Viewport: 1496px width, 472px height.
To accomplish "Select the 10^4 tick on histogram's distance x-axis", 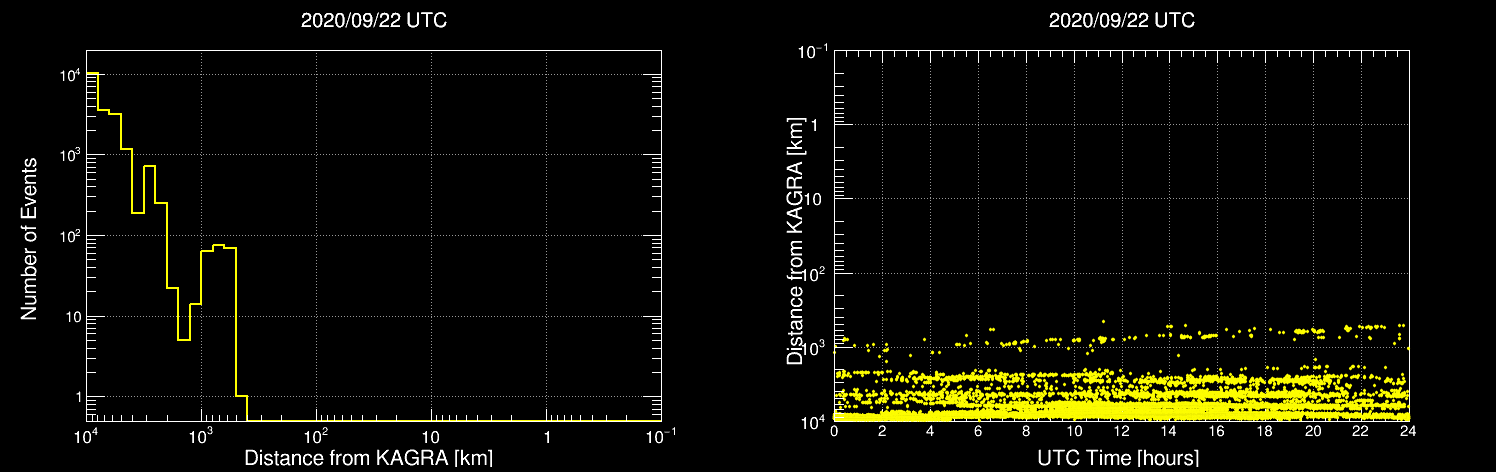I will tap(86, 436).
